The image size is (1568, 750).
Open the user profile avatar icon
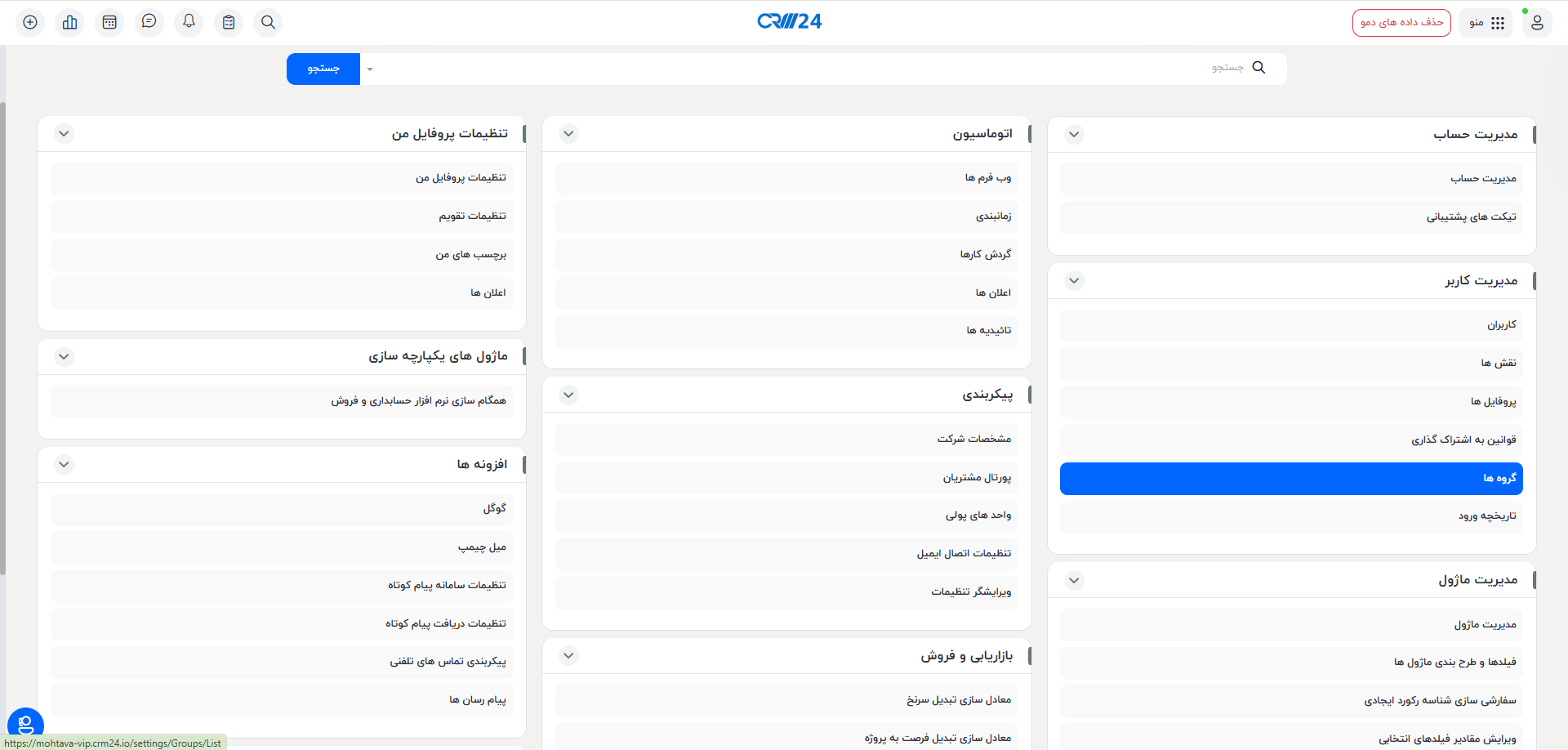(1538, 22)
